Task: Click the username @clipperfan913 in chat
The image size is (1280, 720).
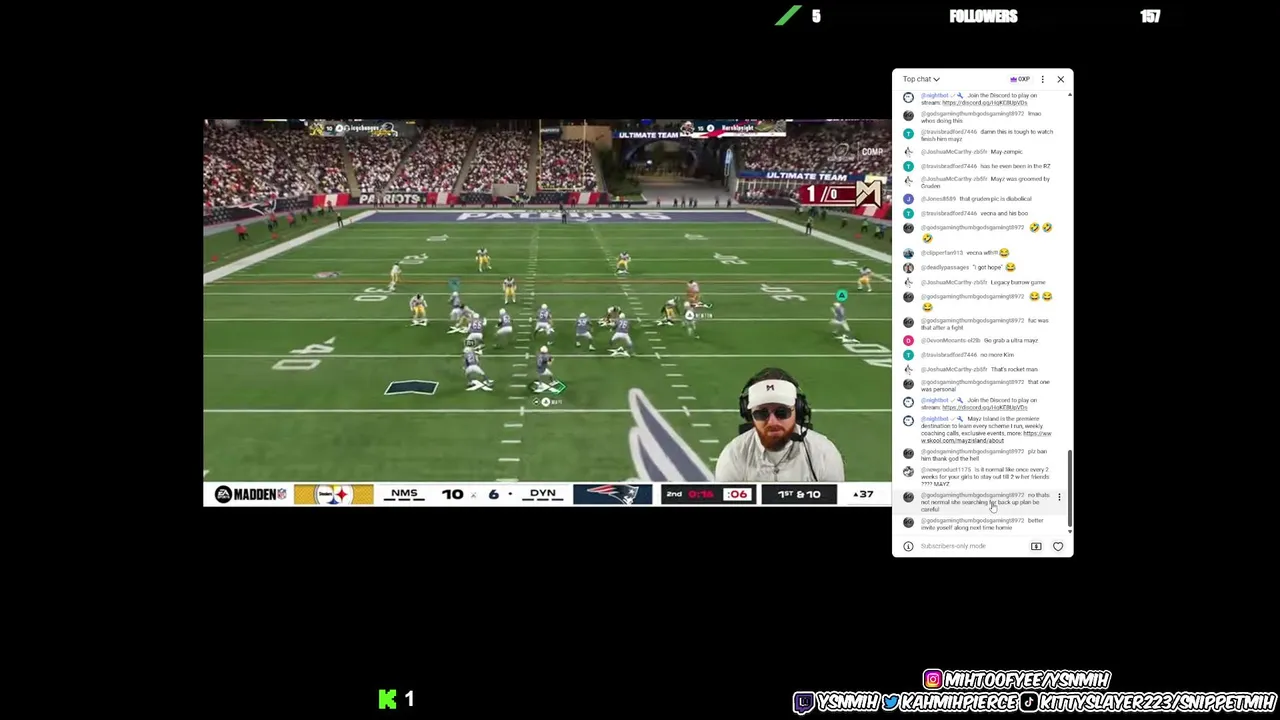Action: coord(942,253)
